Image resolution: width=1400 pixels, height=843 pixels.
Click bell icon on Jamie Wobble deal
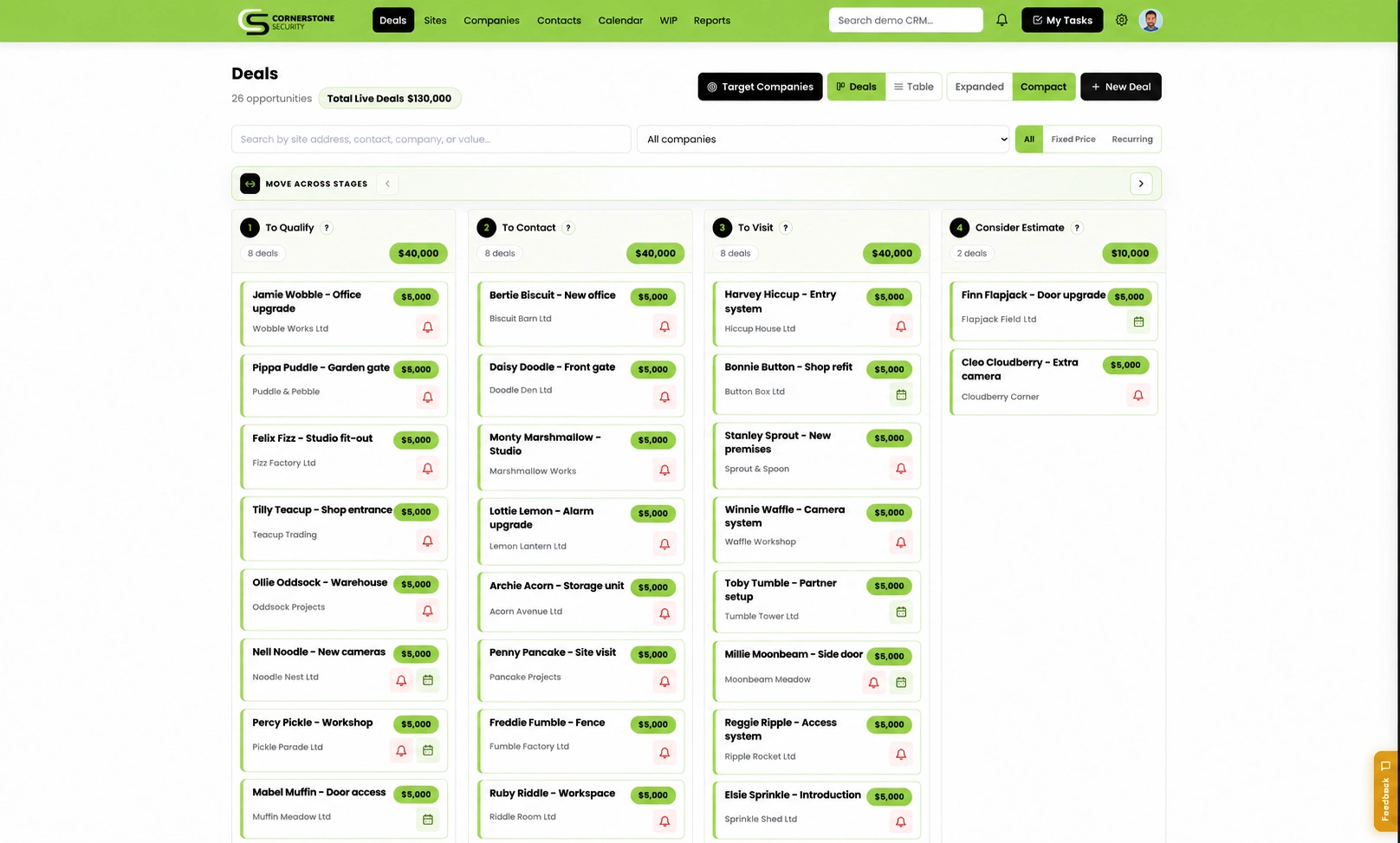(428, 327)
